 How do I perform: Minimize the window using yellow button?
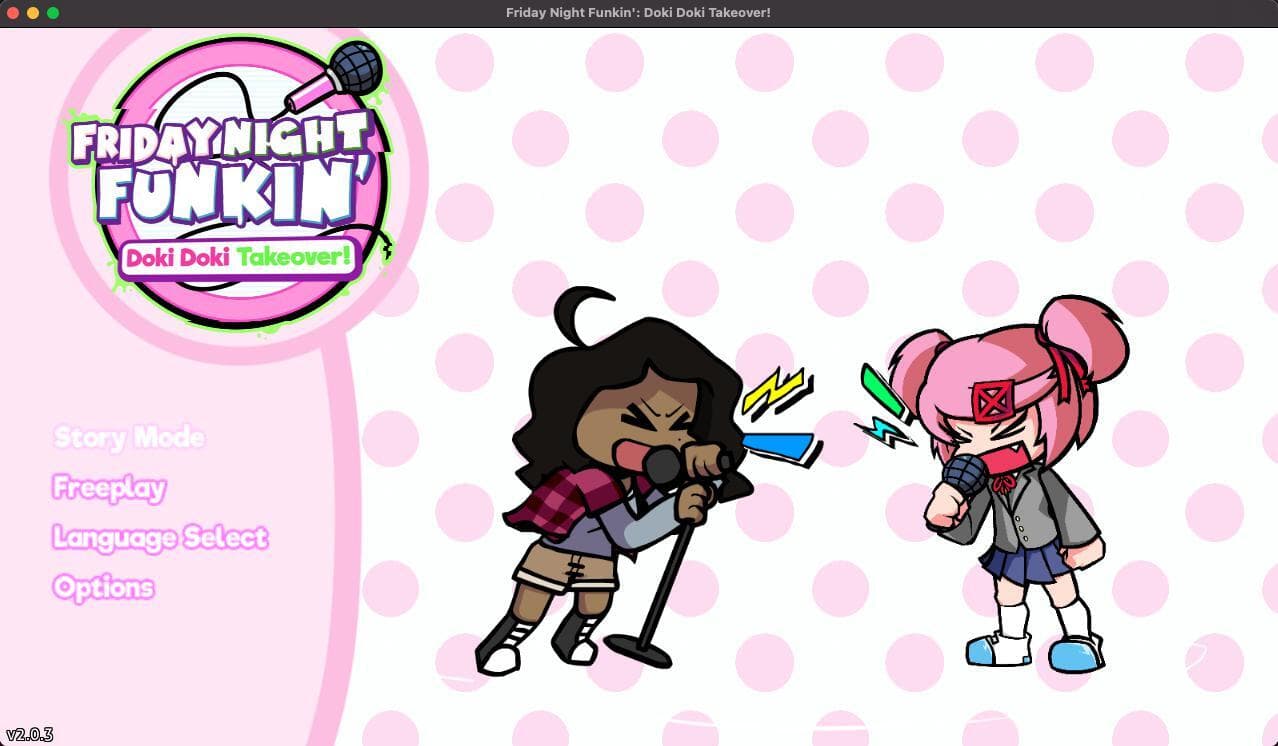33,13
